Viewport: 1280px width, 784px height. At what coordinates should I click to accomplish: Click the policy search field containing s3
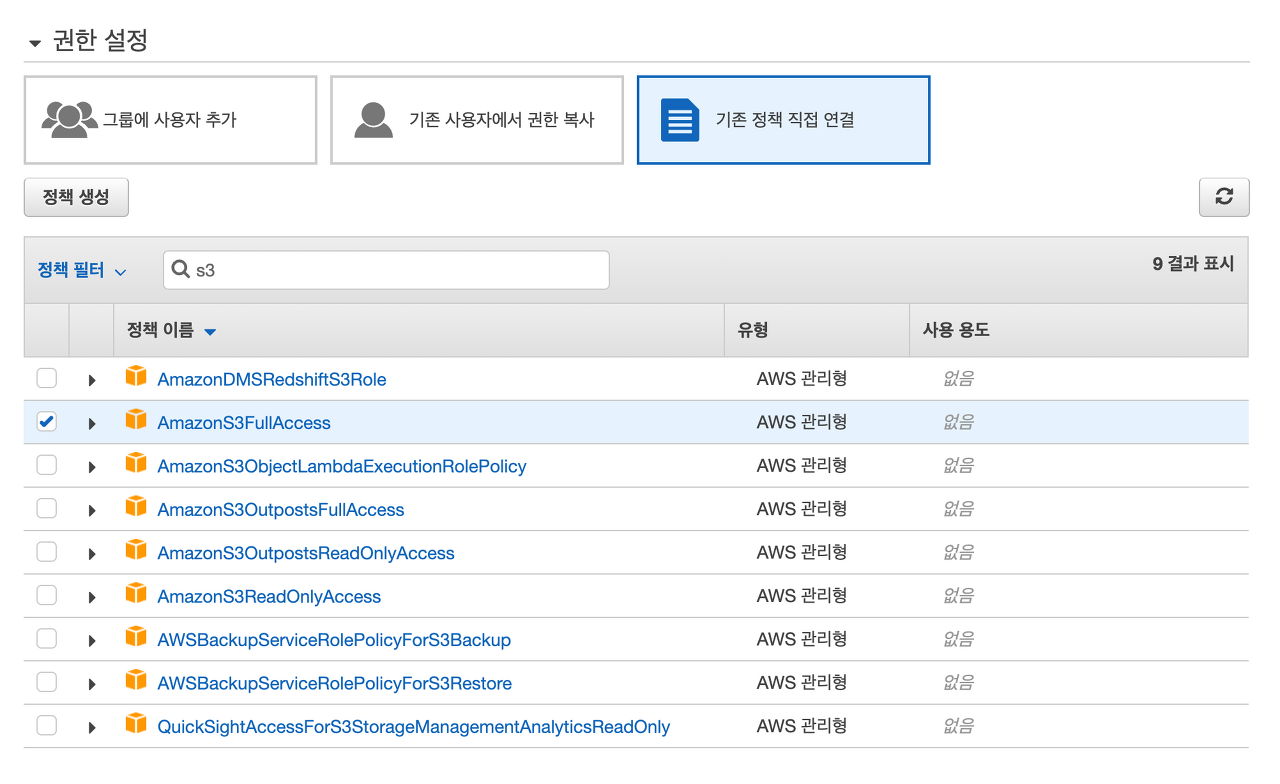(386, 270)
